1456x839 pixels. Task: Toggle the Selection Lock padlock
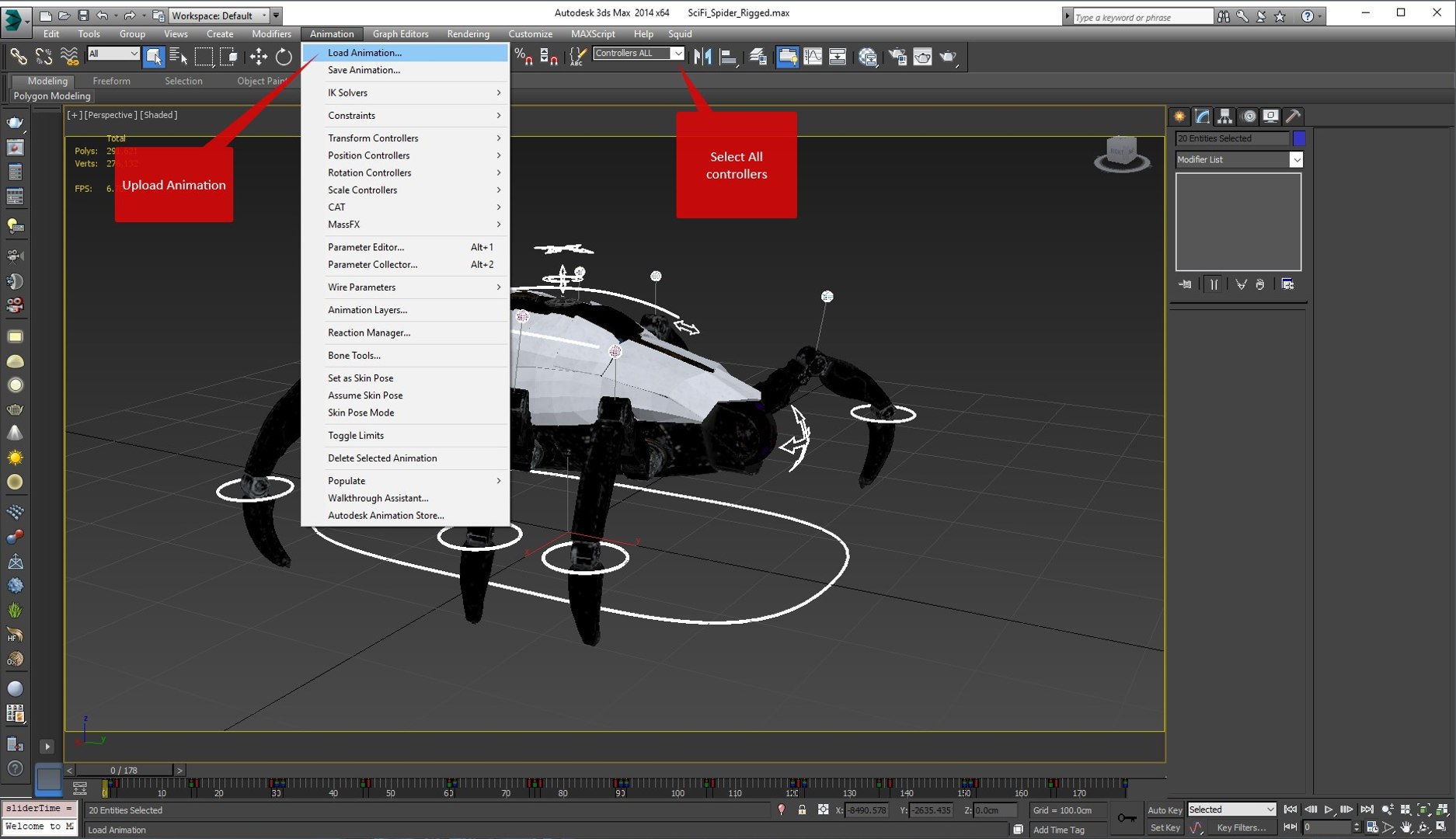point(802,809)
